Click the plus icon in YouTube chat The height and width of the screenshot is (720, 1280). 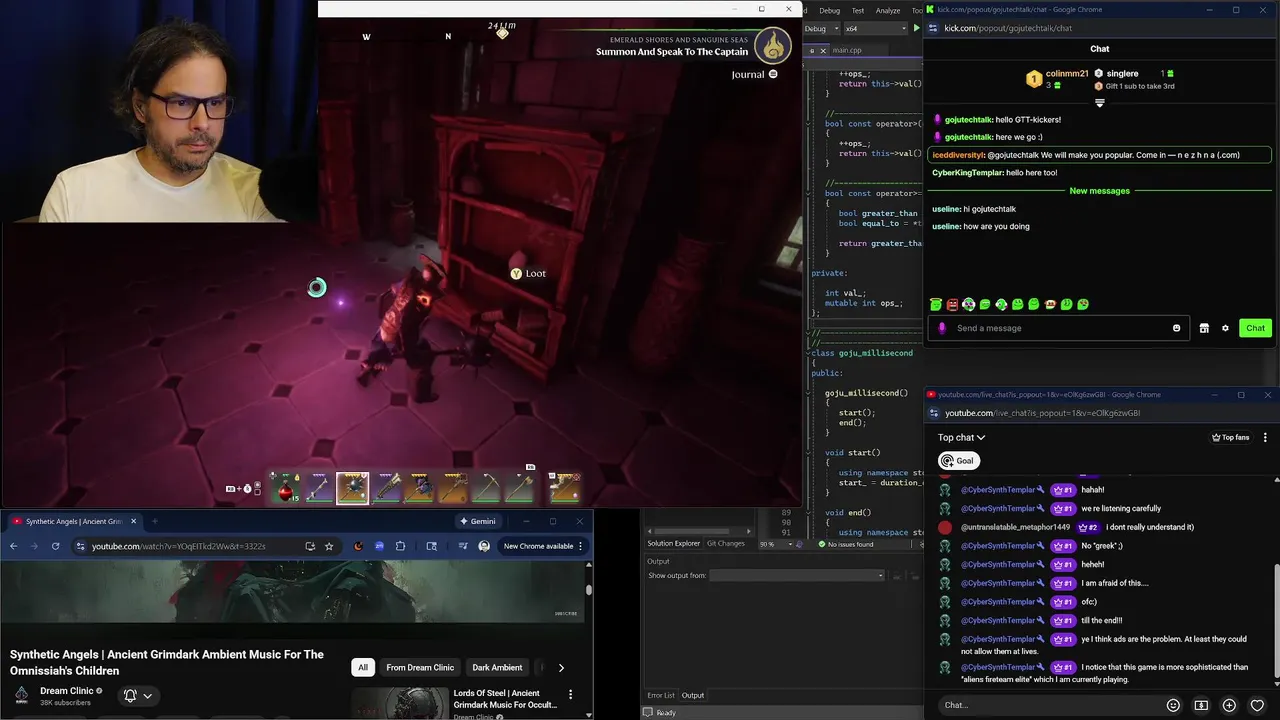[1229, 705]
